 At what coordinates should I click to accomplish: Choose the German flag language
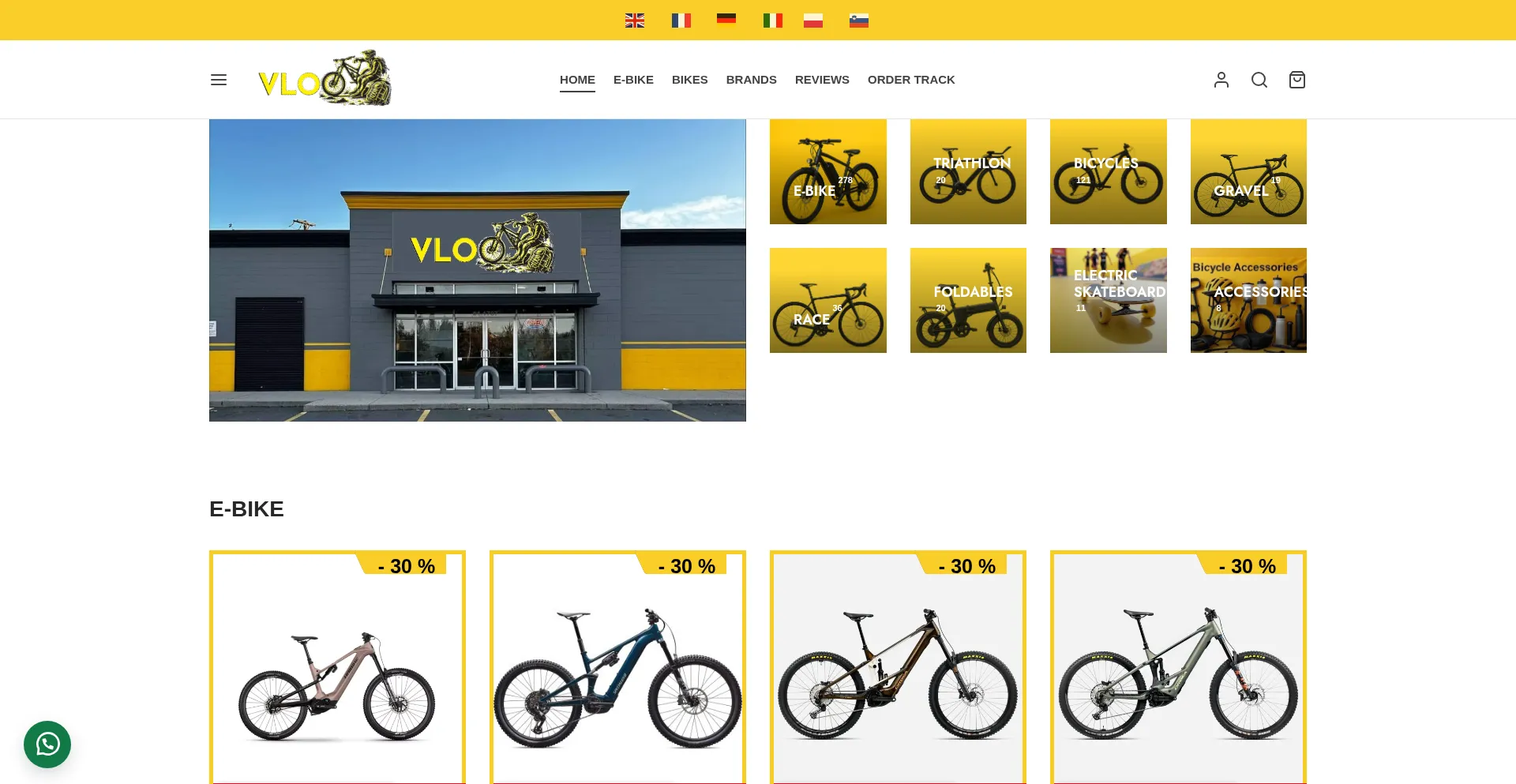726,18
